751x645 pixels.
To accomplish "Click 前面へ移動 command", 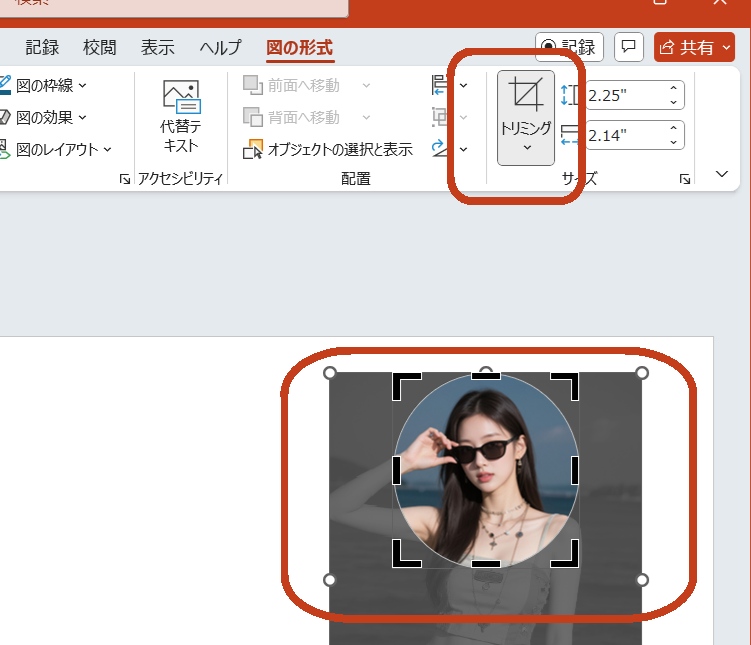I will click(x=292, y=85).
